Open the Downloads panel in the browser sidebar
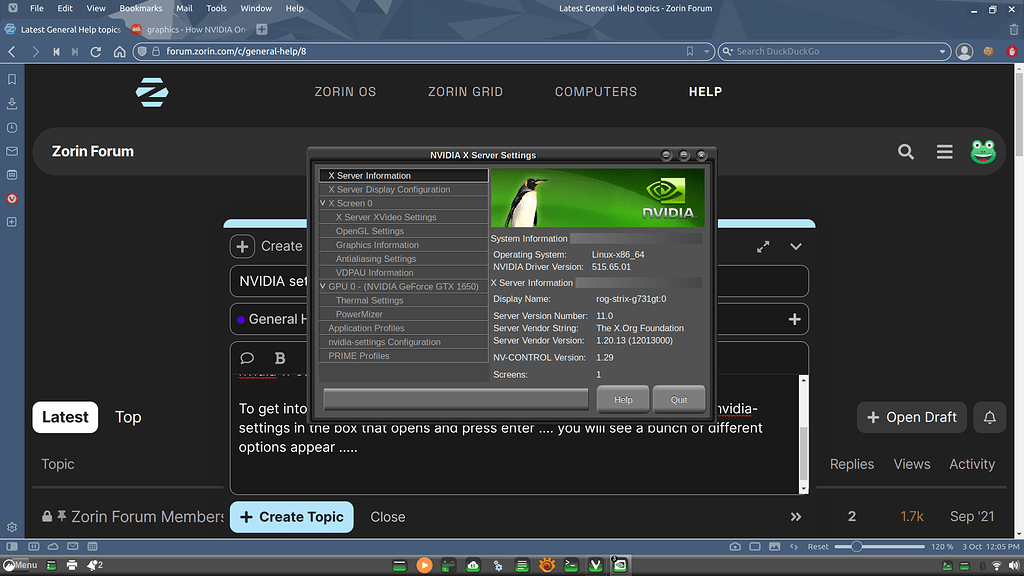The width and height of the screenshot is (1024, 576). tap(12, 104)
